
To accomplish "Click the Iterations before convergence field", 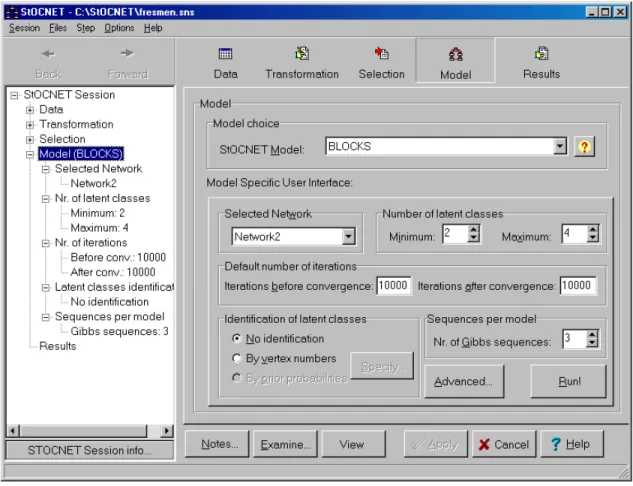I will click(394, 285).
